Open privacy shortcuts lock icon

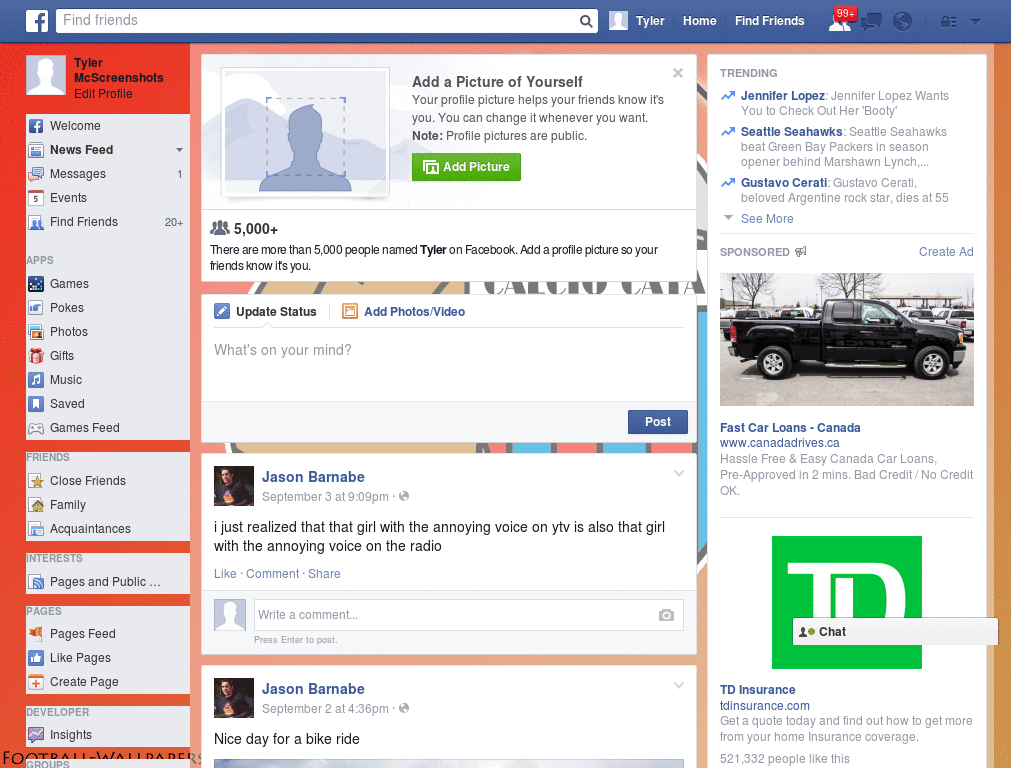coord(948,22)
